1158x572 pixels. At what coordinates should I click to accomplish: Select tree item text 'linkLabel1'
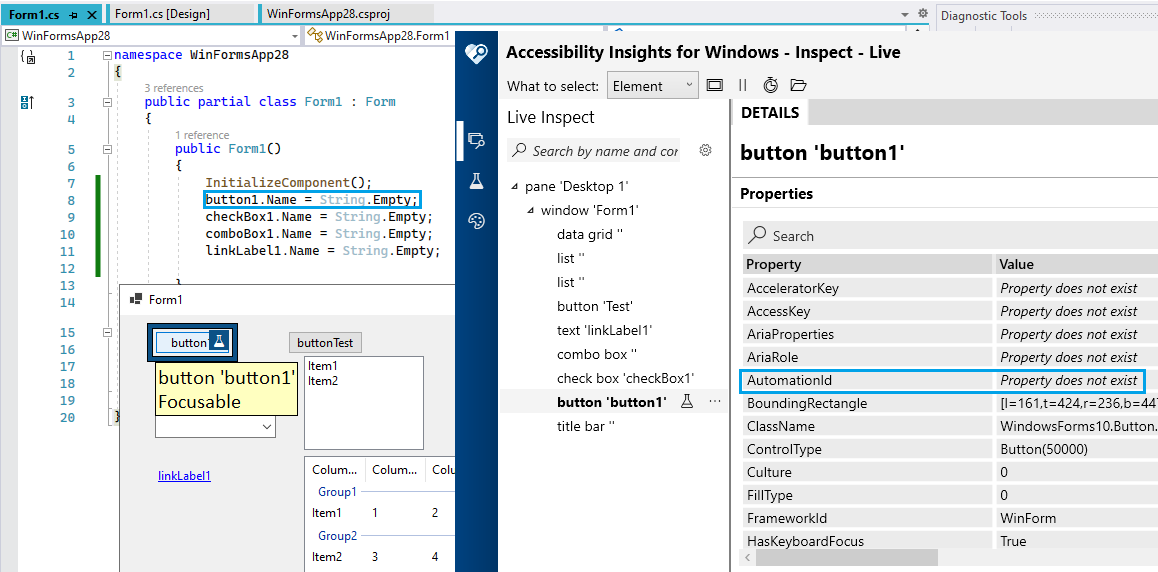(x=605, y=330)
